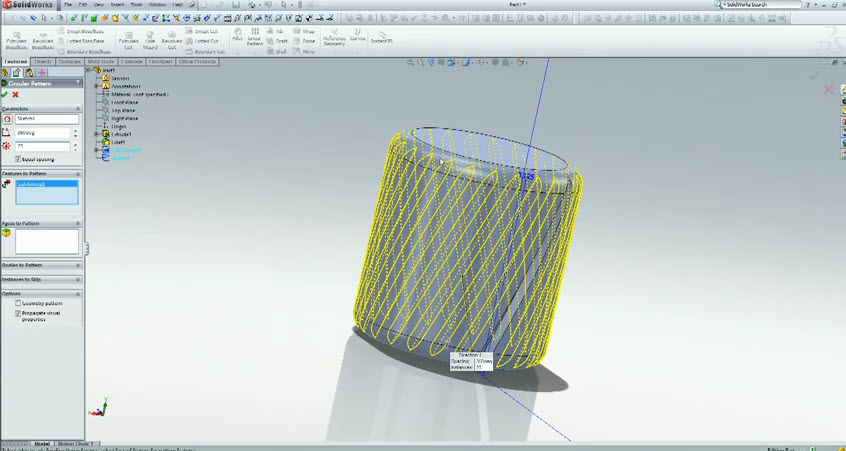Switch to the Surfaces tab
This screenshot has height=451, width=846.
coord(70,62)
